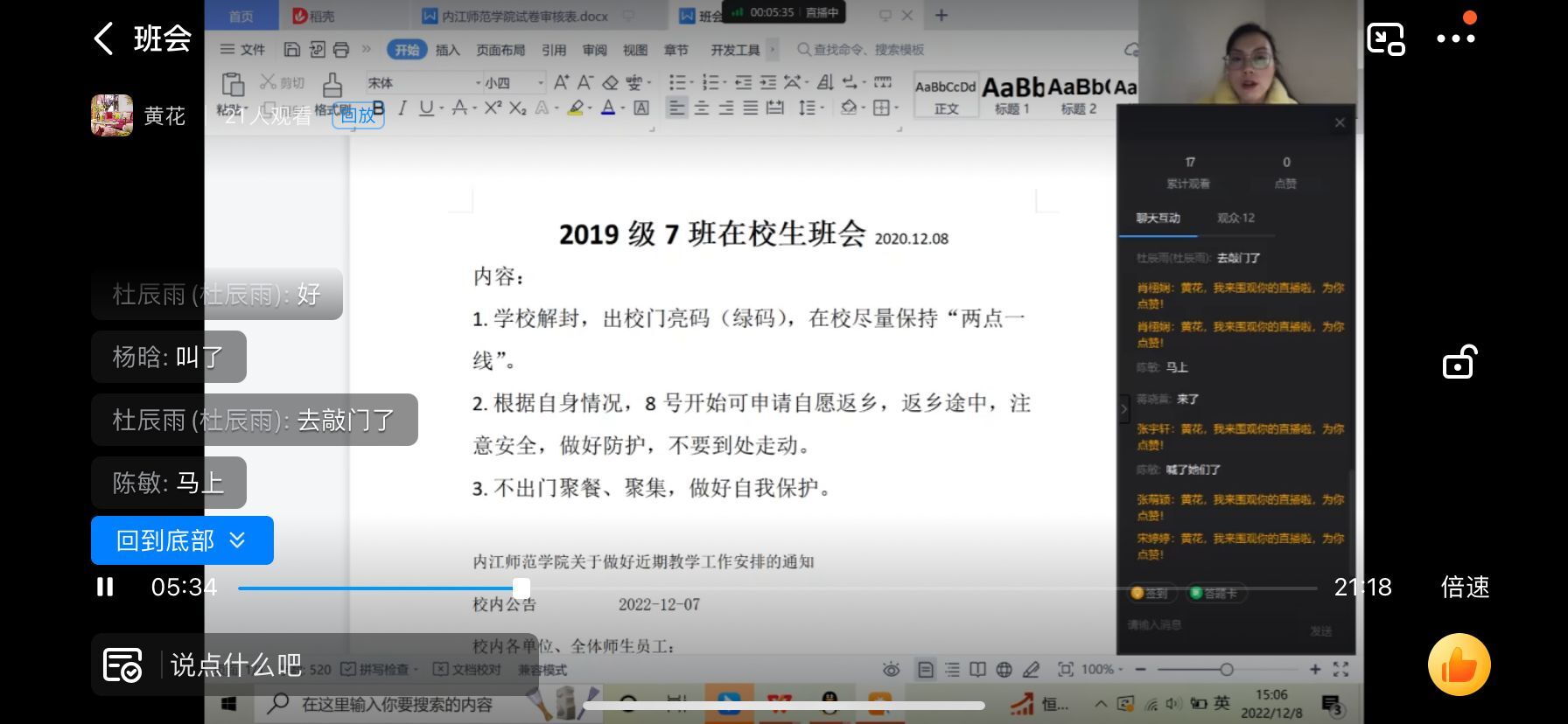Open the 倍速 playback speed selector
Viewport: 1568px width, 724px height.
click(x=1465, y=587)
